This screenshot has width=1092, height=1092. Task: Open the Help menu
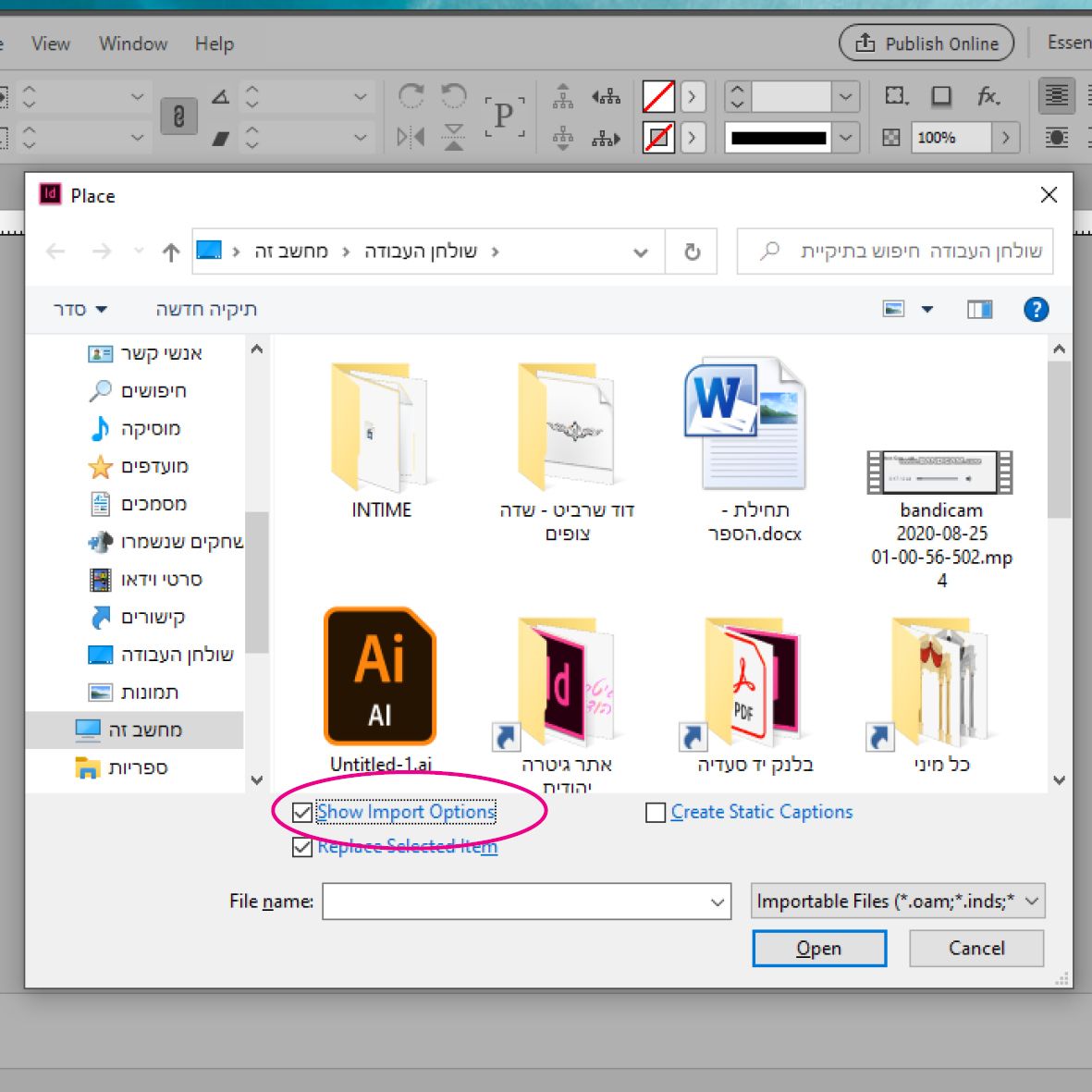click(215, 43)
